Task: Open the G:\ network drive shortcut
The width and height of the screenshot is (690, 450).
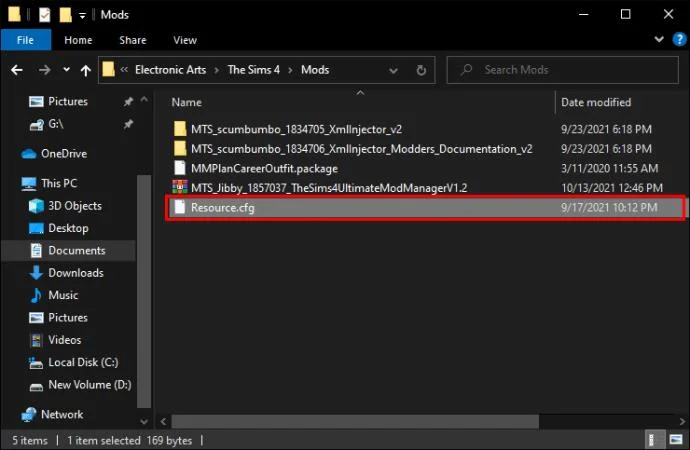Action: coord(55,124)
